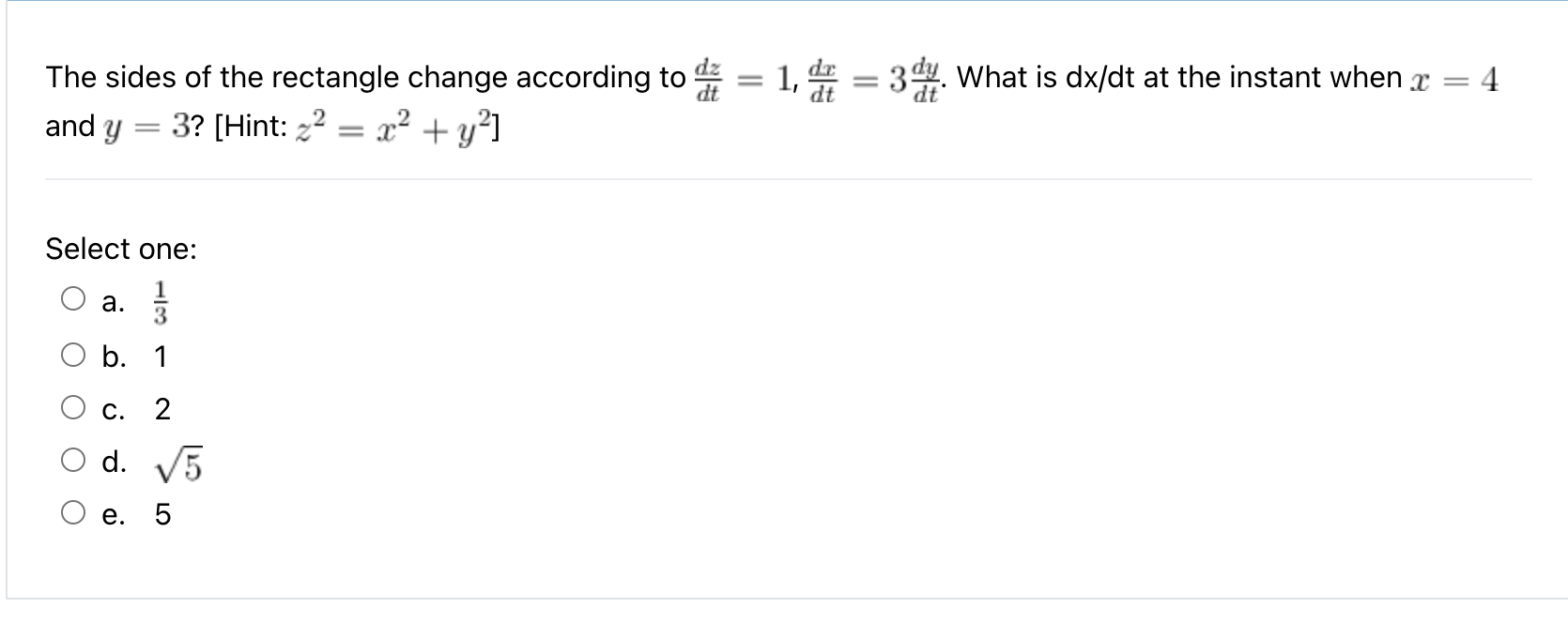Screen dimensions: 1568x638
Task: Click the question text about the rectangle
Action: point(329,77)
